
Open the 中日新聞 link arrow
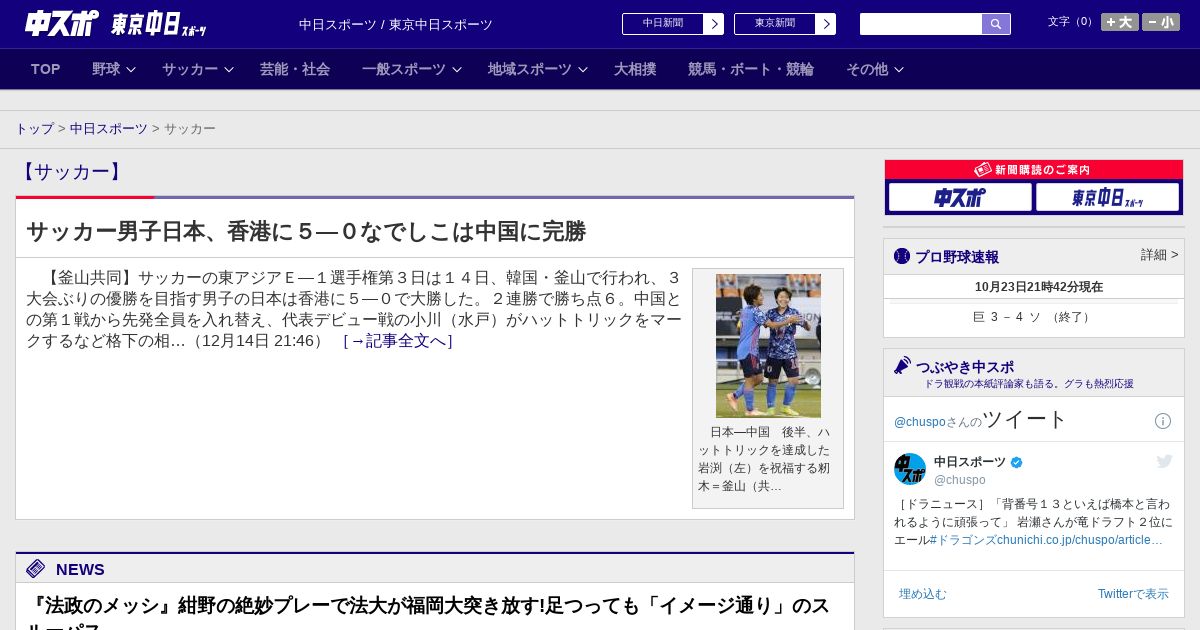[713, 24]
